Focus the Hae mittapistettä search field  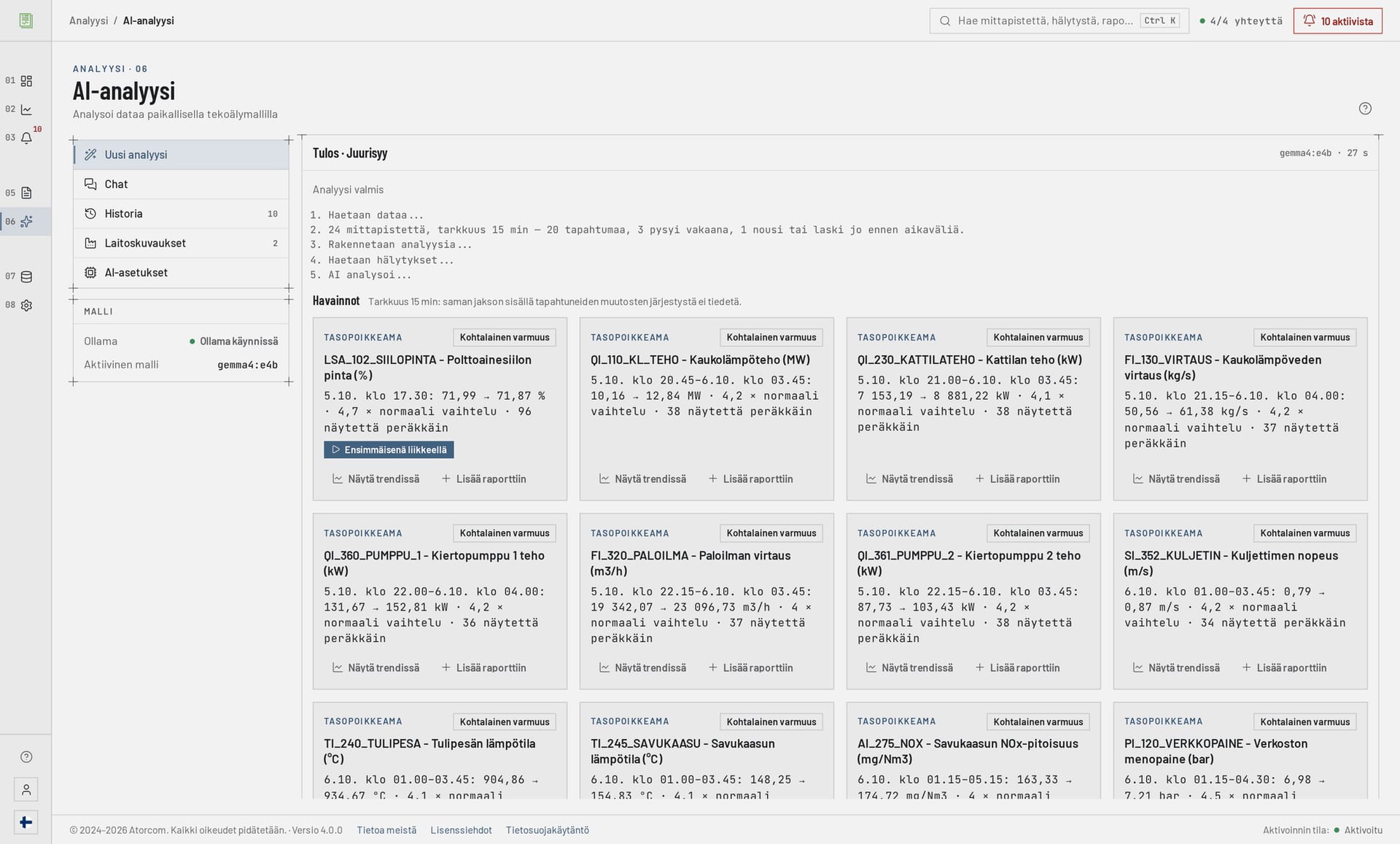pos(1059,21)
